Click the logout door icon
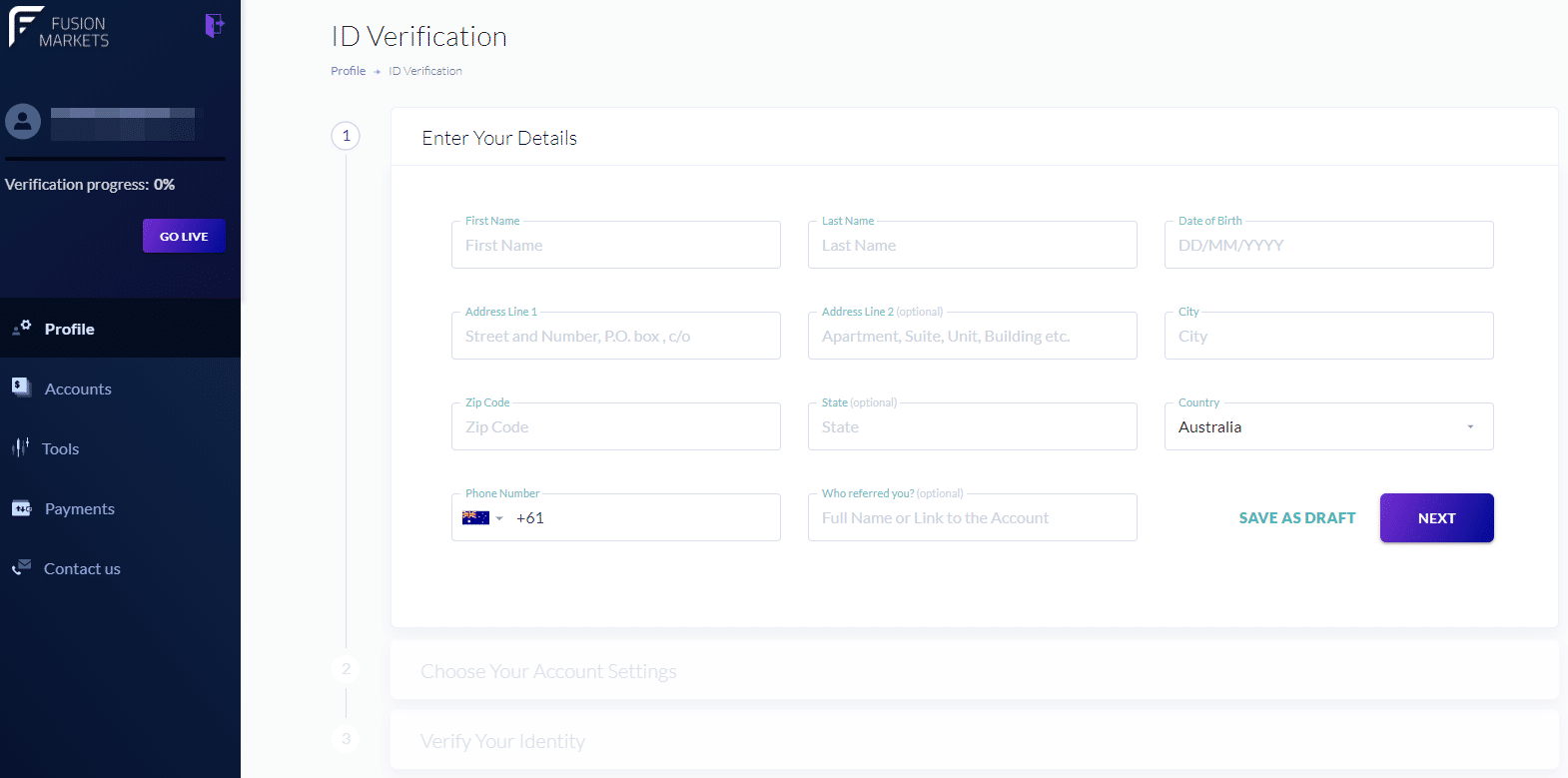Viewport: 1568px width, 778px height. coord(214,25)
